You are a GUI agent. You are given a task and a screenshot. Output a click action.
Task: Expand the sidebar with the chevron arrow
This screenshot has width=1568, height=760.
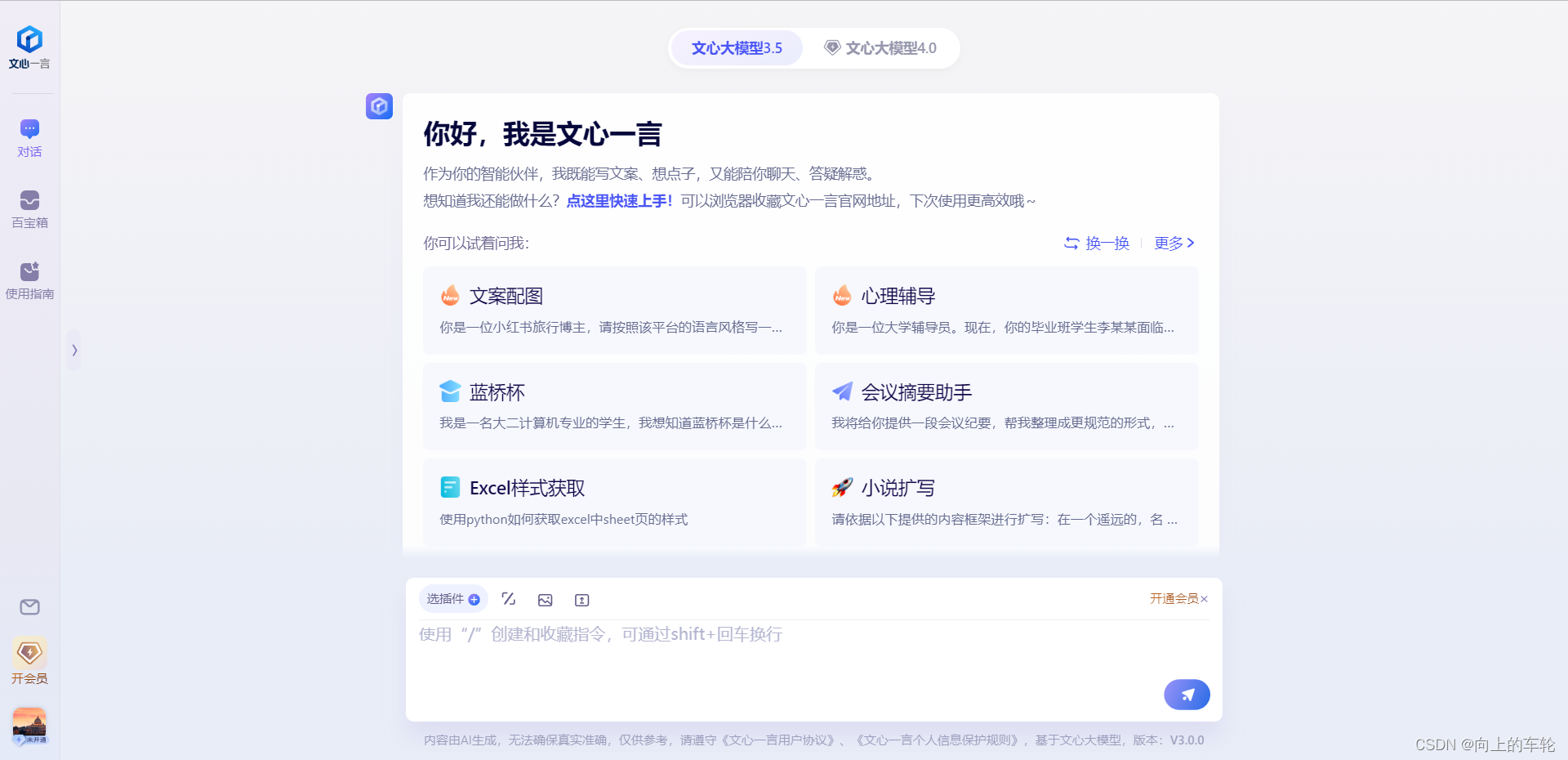[x=73, y=351]
